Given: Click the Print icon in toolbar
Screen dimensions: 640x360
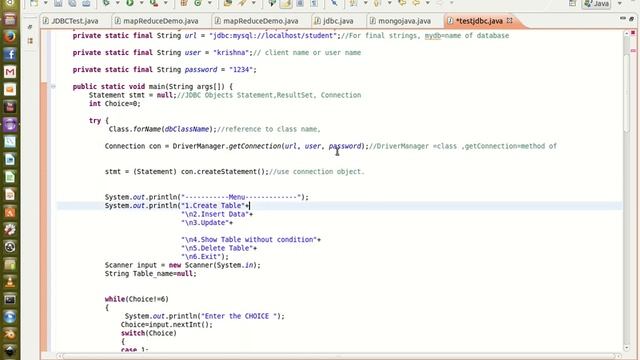Looking at the screenshot, I should (x=86, y=3).
